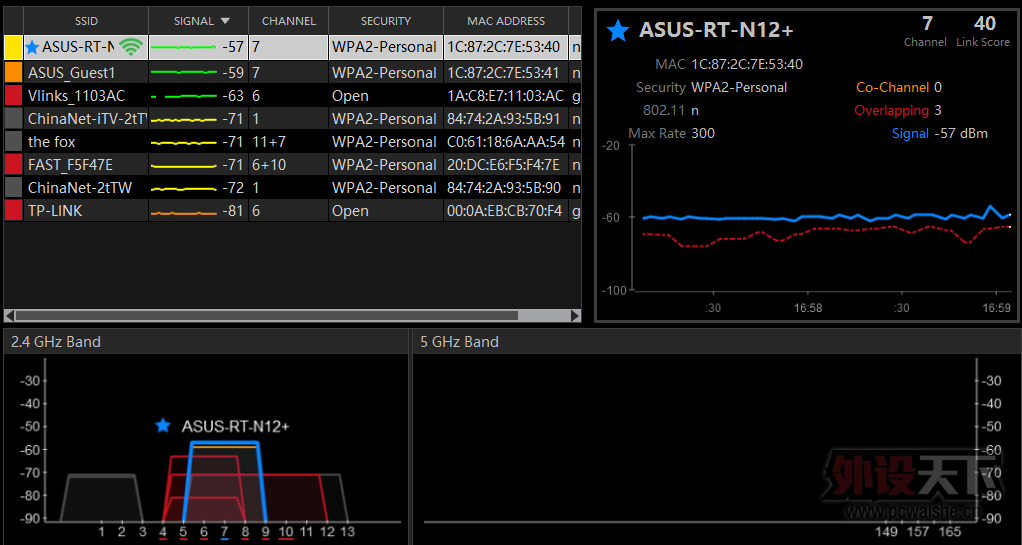Click red swatch for TP-LINK row
1022x545 pixels.
[x=14, y=211]
